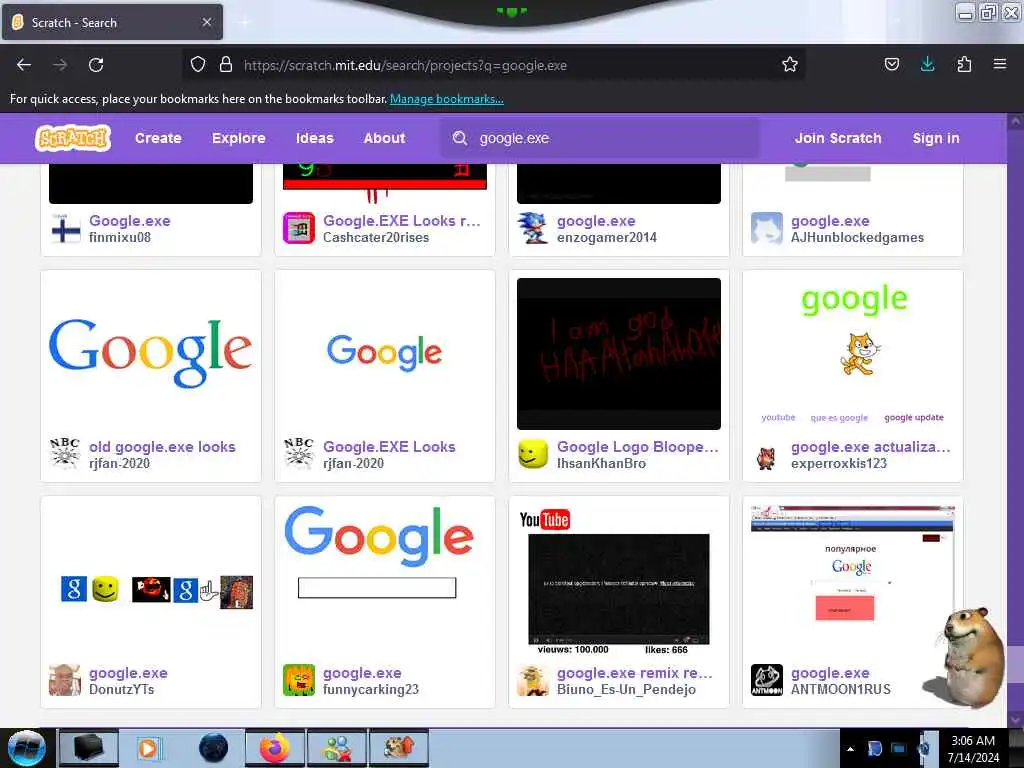Open rjfan-2020 under Google.EXE Looks
Screen dimensions: 1024x768
coord(353,463)
